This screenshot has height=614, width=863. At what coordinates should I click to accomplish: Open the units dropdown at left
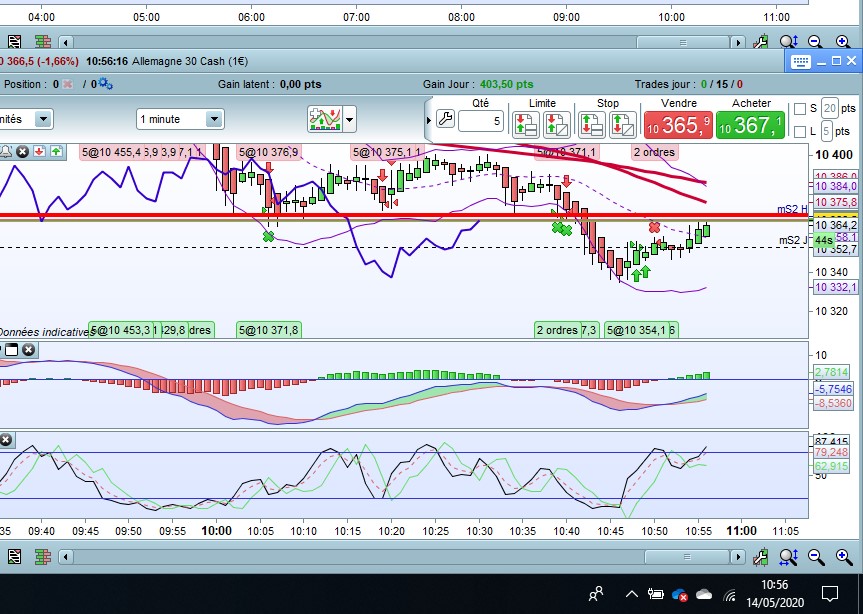[43, 119]
